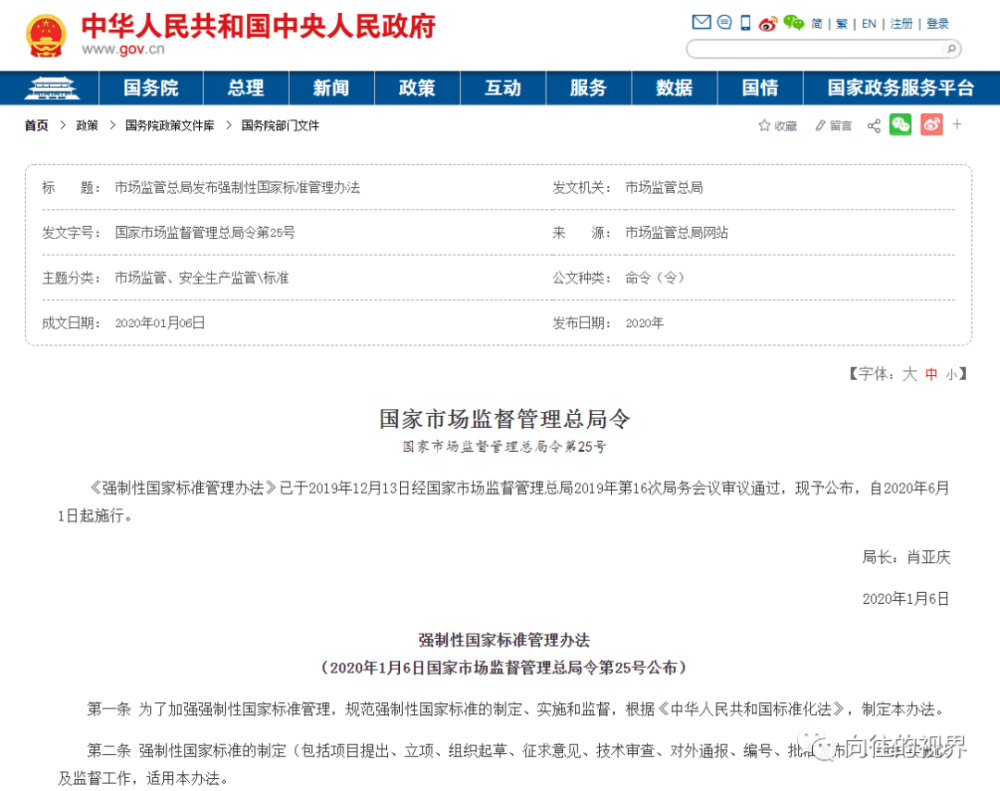1000x791 pixels.
Task: Open the 首页 breadcrumb link
Action: [x=35, y=125]
